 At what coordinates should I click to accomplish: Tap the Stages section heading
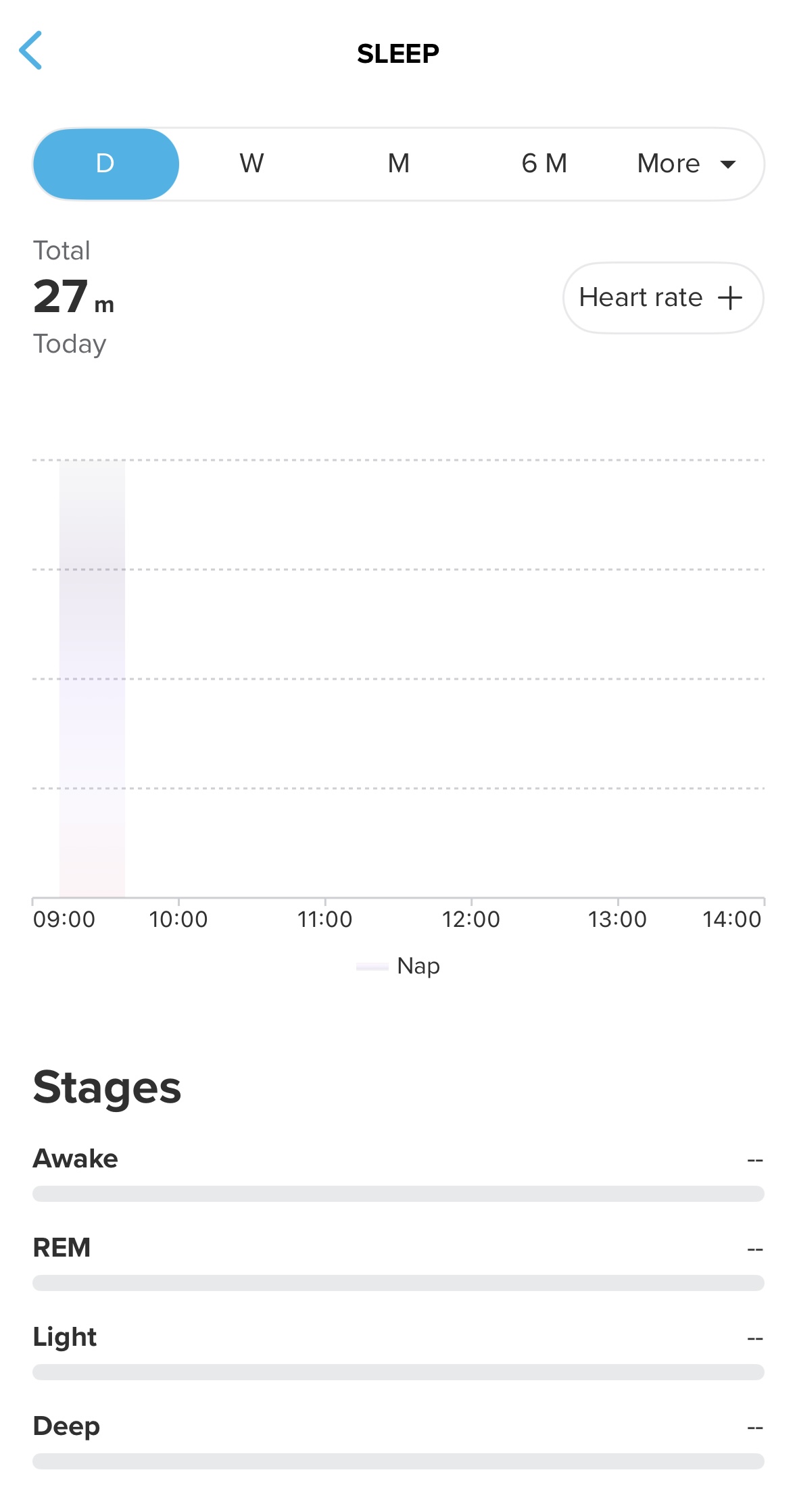tap(107, 1088)
